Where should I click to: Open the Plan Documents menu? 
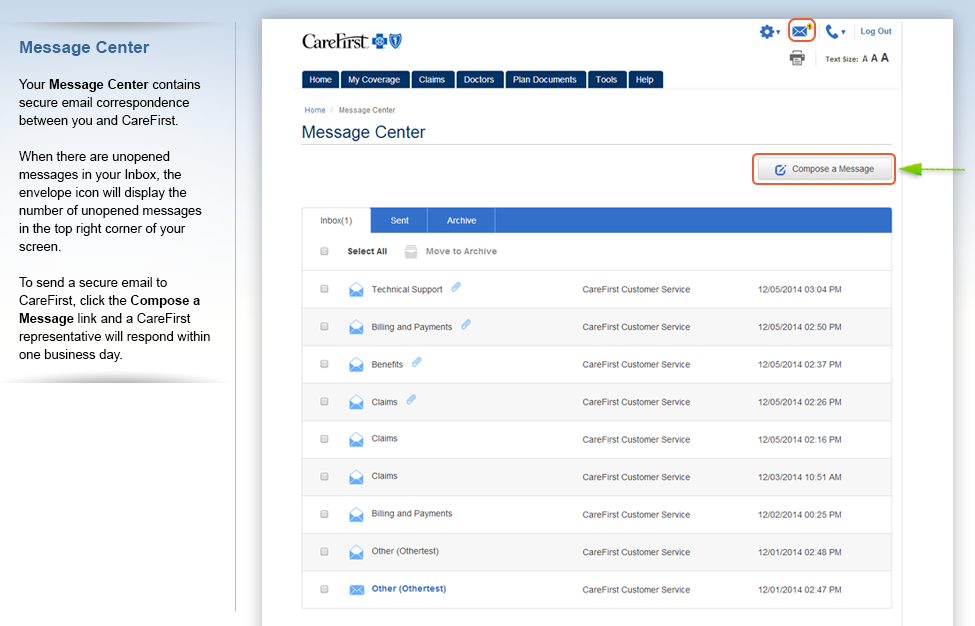point(545,80)
